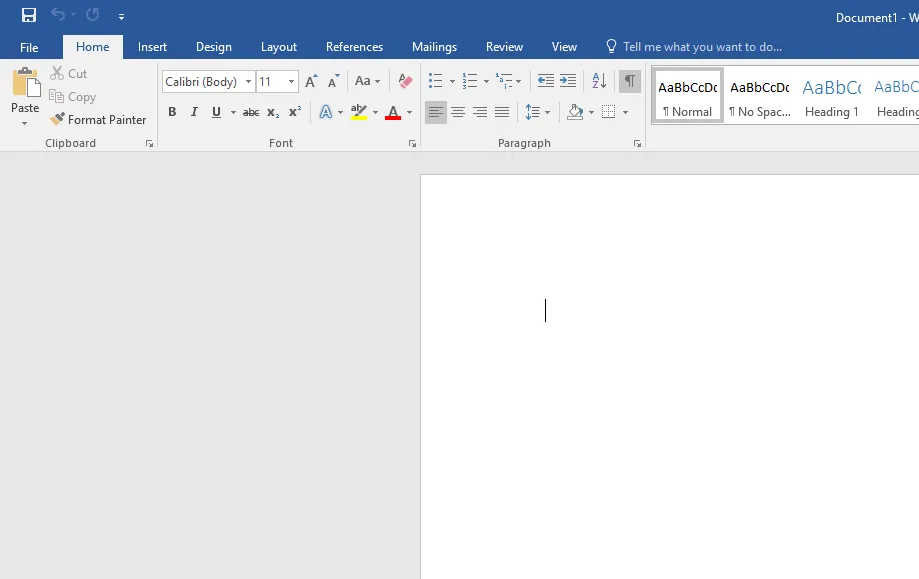Open the View tab
Image resolution: width=919 pixels, height=579 pixels.
tap(564, 47)
